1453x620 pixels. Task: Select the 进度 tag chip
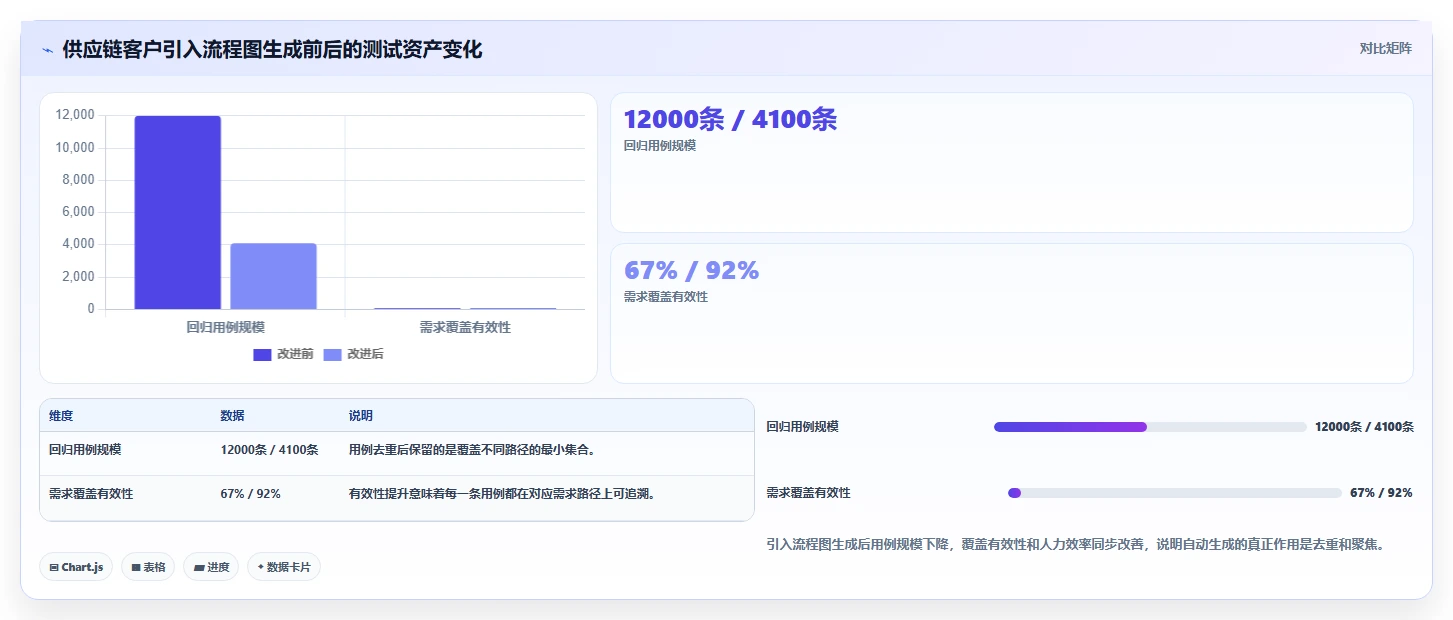pyautogui.click(x=211, y=567)
